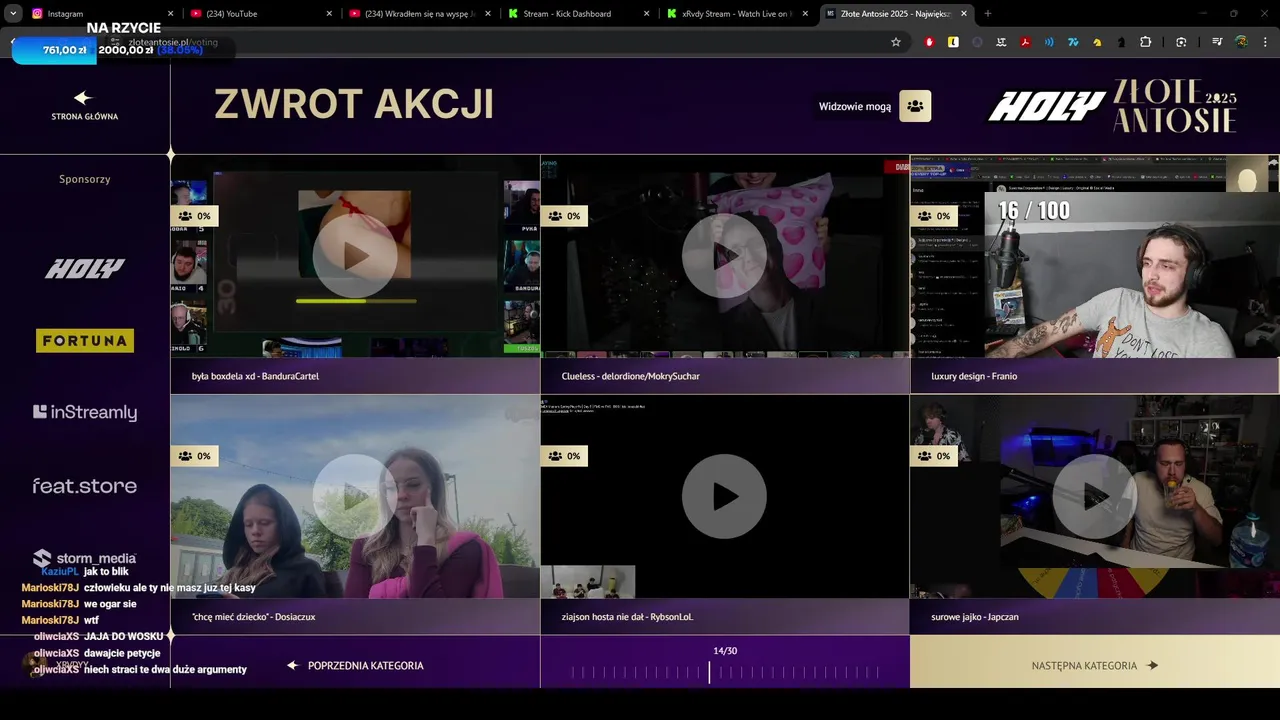Screen dimensions: 1280x720
Task: Click the "ZWROT AKCJI" category heading
Action: 354,104
